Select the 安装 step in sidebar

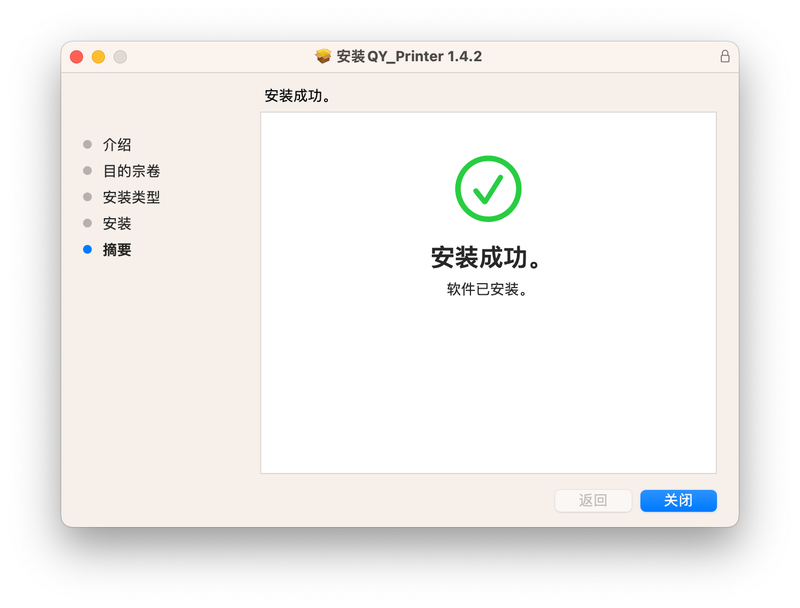click(x=117, y=223)
